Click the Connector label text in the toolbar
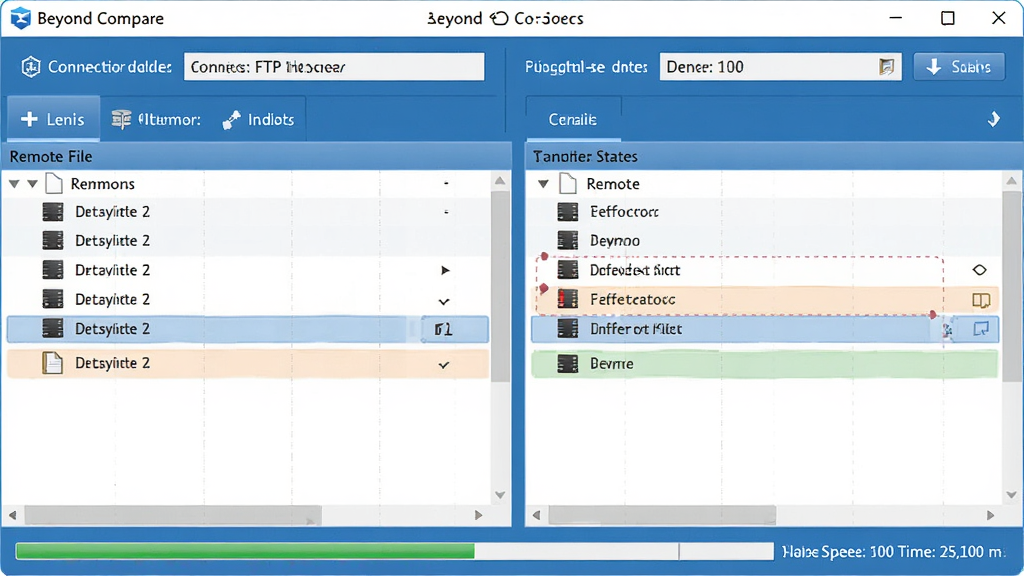This screenshot has width=1024, height=576. (110, 67)
